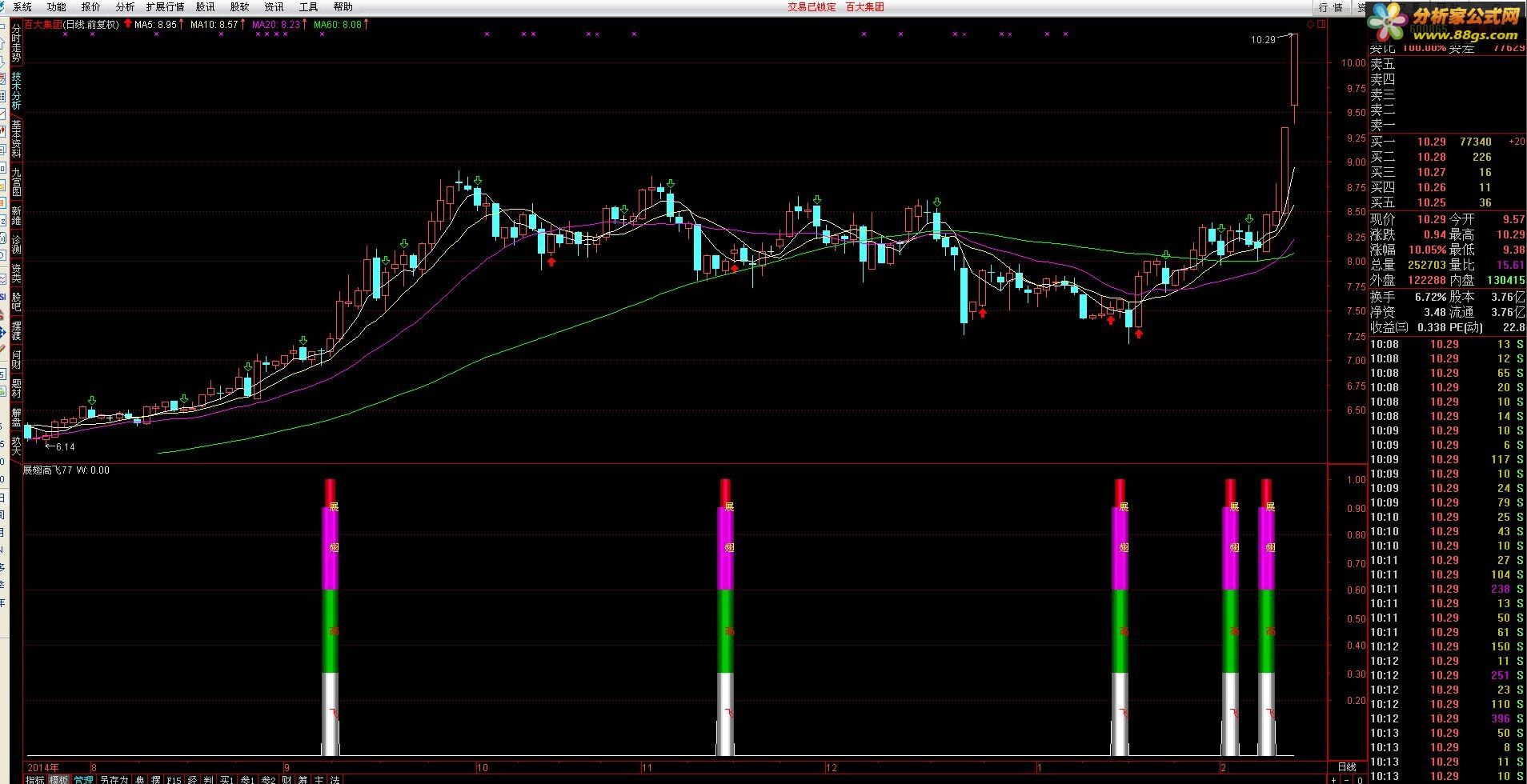Viewport: 1527px width, 784px height.
Task: Open the 问财 side tab
Action: (x=15, y=359)
